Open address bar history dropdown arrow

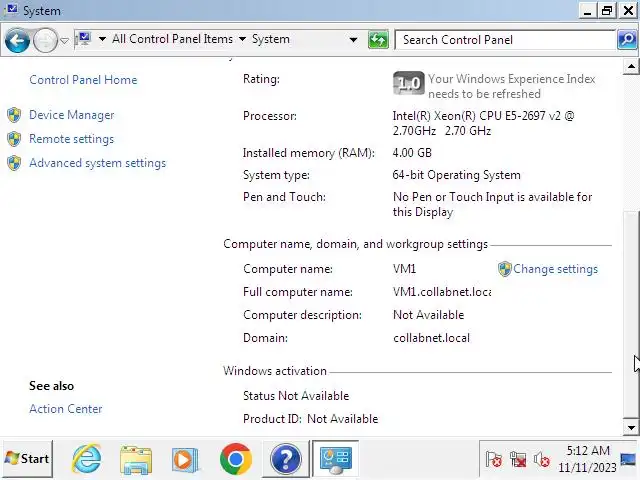click(353, 40)
